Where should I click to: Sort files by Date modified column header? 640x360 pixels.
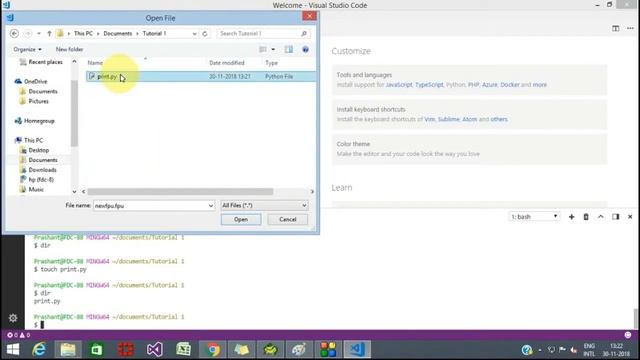(x=227, y=63)
